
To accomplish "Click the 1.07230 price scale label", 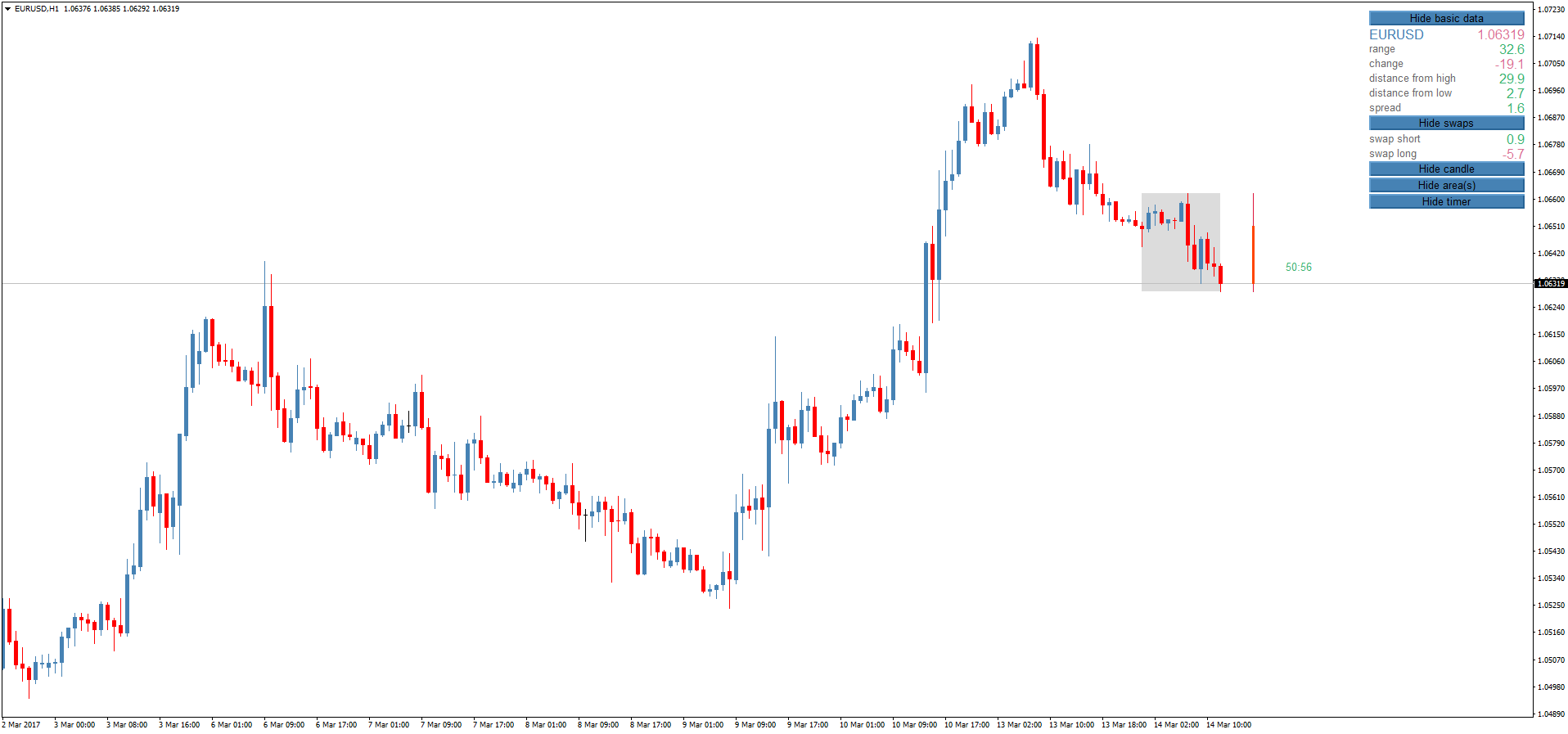I will click(1552, 10).
